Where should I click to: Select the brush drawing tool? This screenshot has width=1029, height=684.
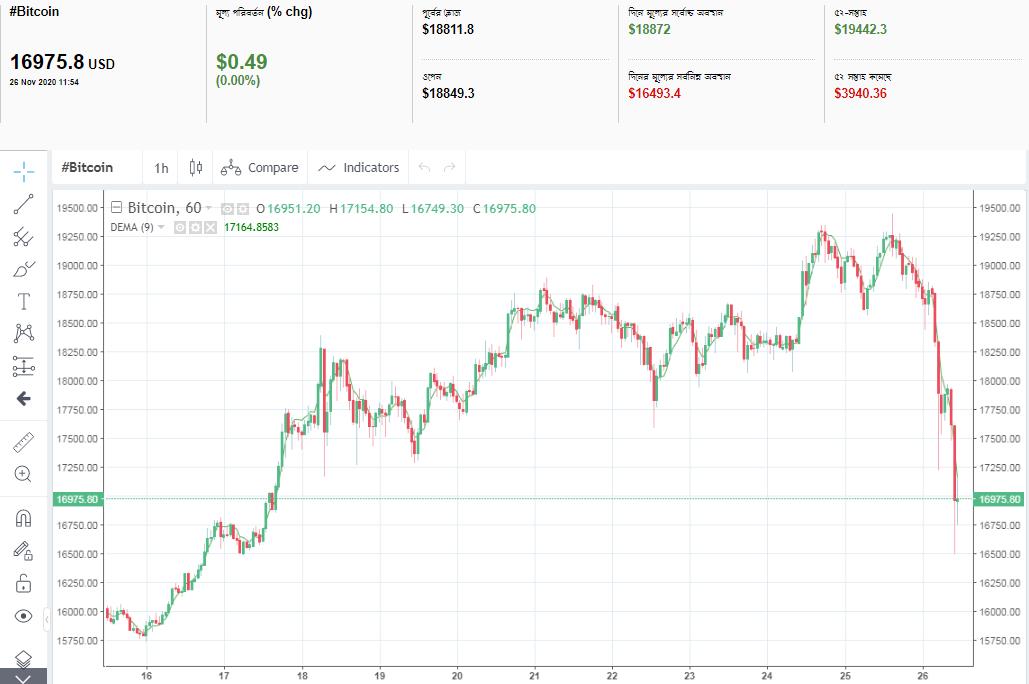click(x=24, y=269)
